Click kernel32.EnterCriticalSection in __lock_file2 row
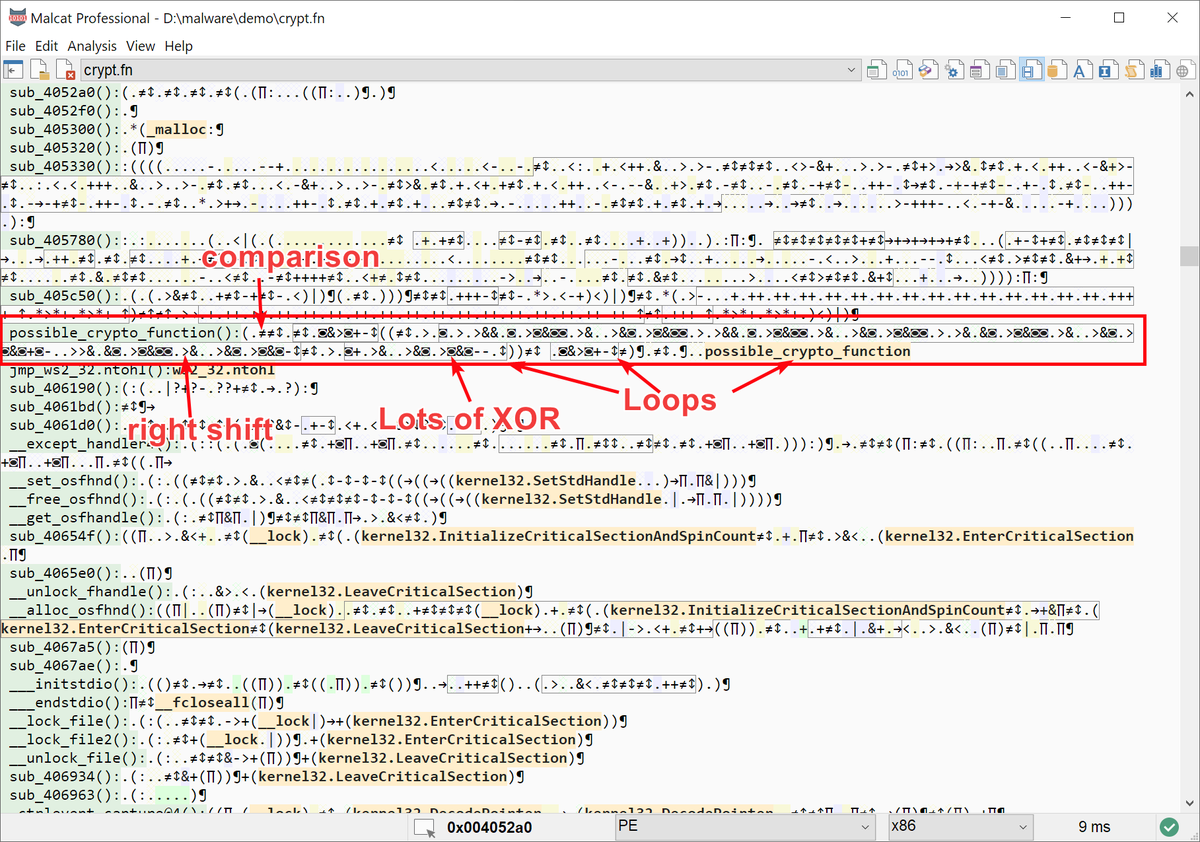This screenshot has width=1200, height=842. pyautogui.click(x=452, y=739)
